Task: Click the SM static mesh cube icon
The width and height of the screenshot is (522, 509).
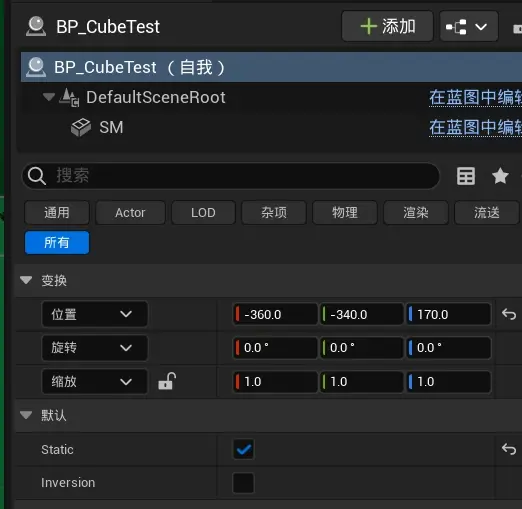Action: coord(81,127)
